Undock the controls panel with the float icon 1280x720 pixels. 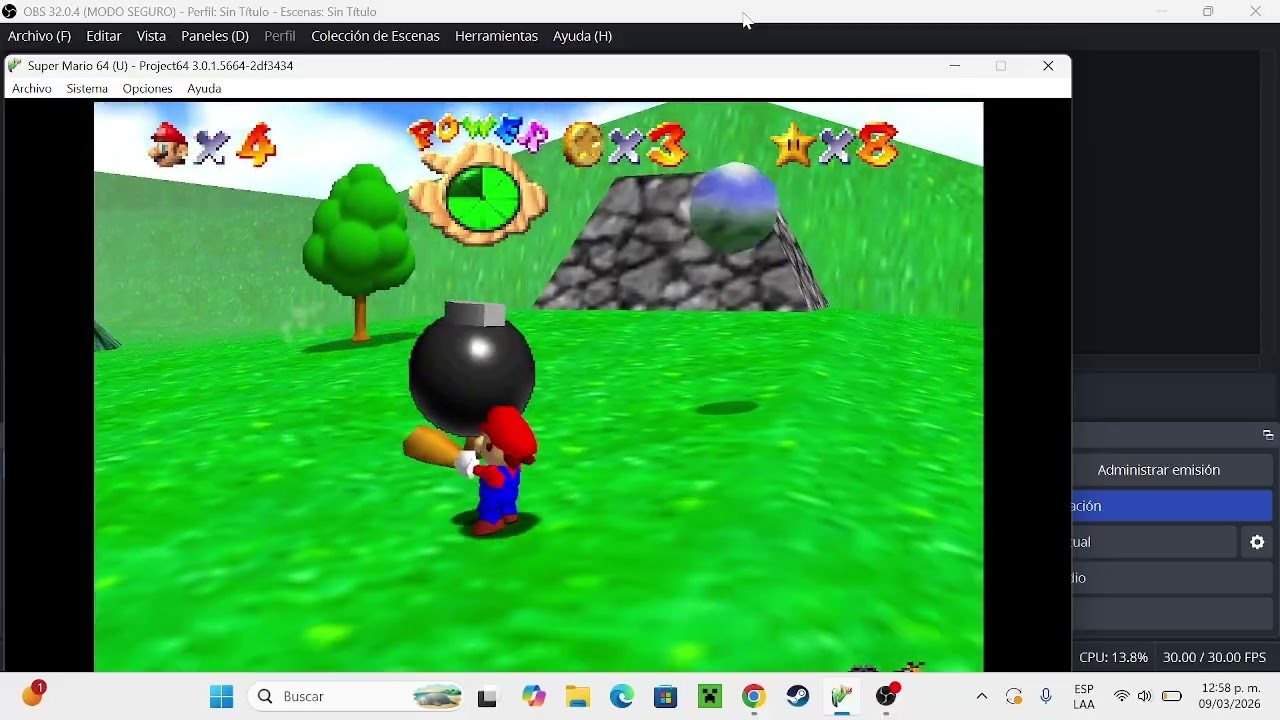tap(1267, 435)
